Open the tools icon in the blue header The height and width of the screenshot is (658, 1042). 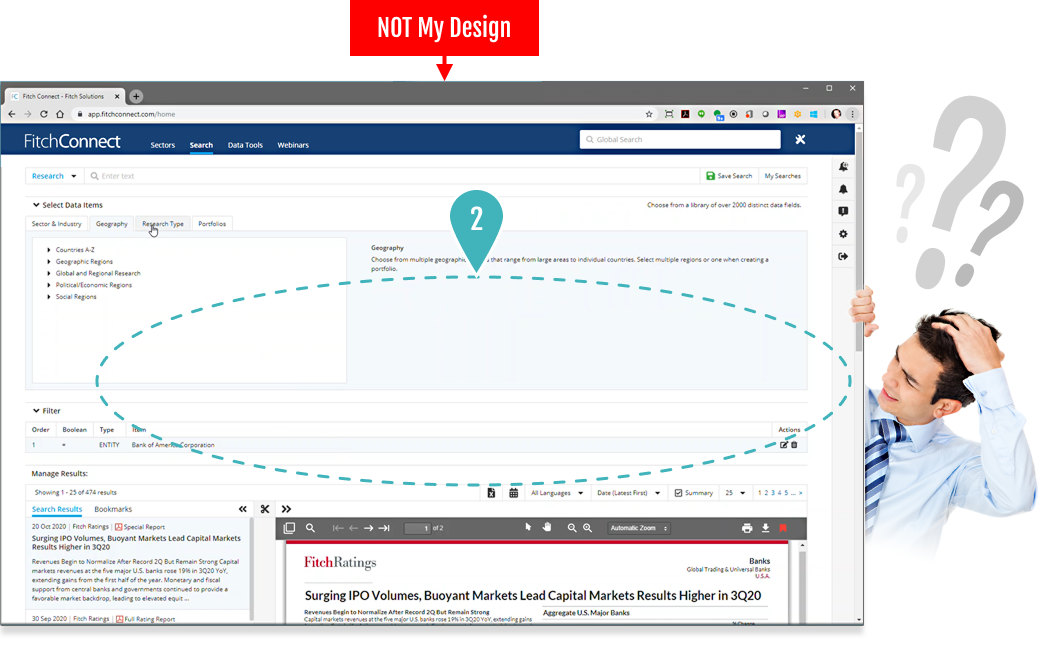800,140
